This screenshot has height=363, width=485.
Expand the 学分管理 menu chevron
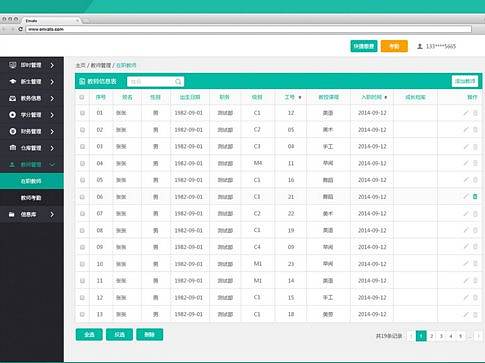52,115
